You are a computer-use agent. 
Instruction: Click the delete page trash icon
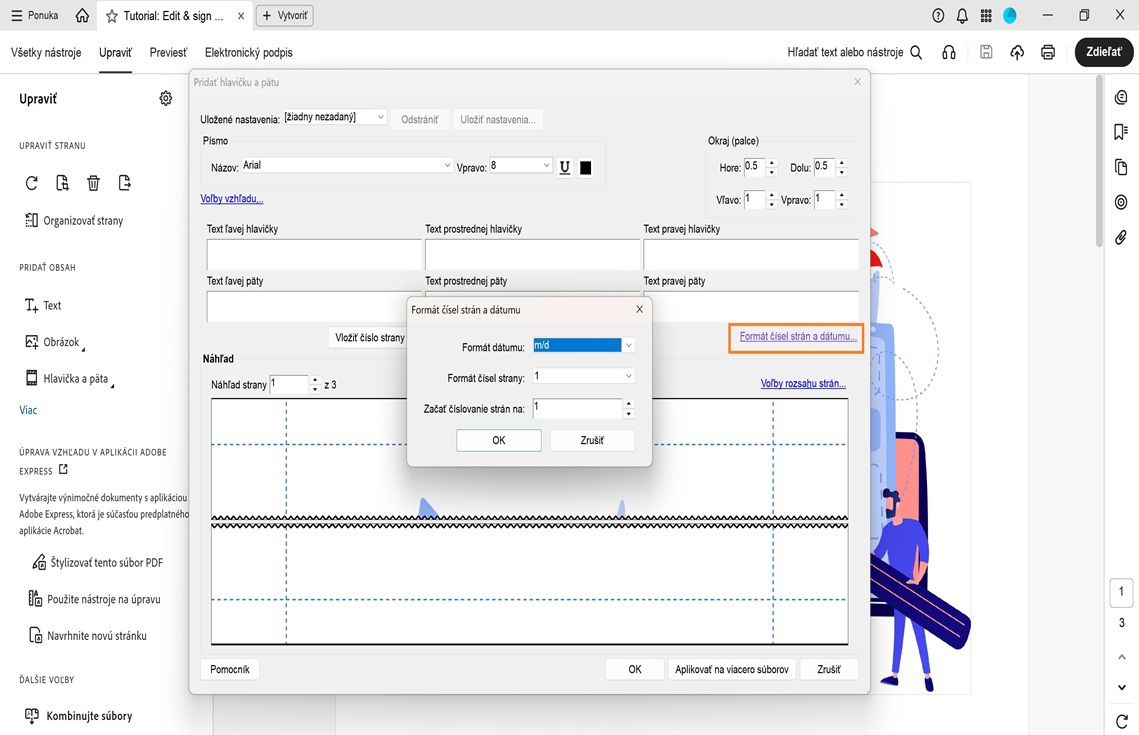pyautogui.click(x=93, y=183)
